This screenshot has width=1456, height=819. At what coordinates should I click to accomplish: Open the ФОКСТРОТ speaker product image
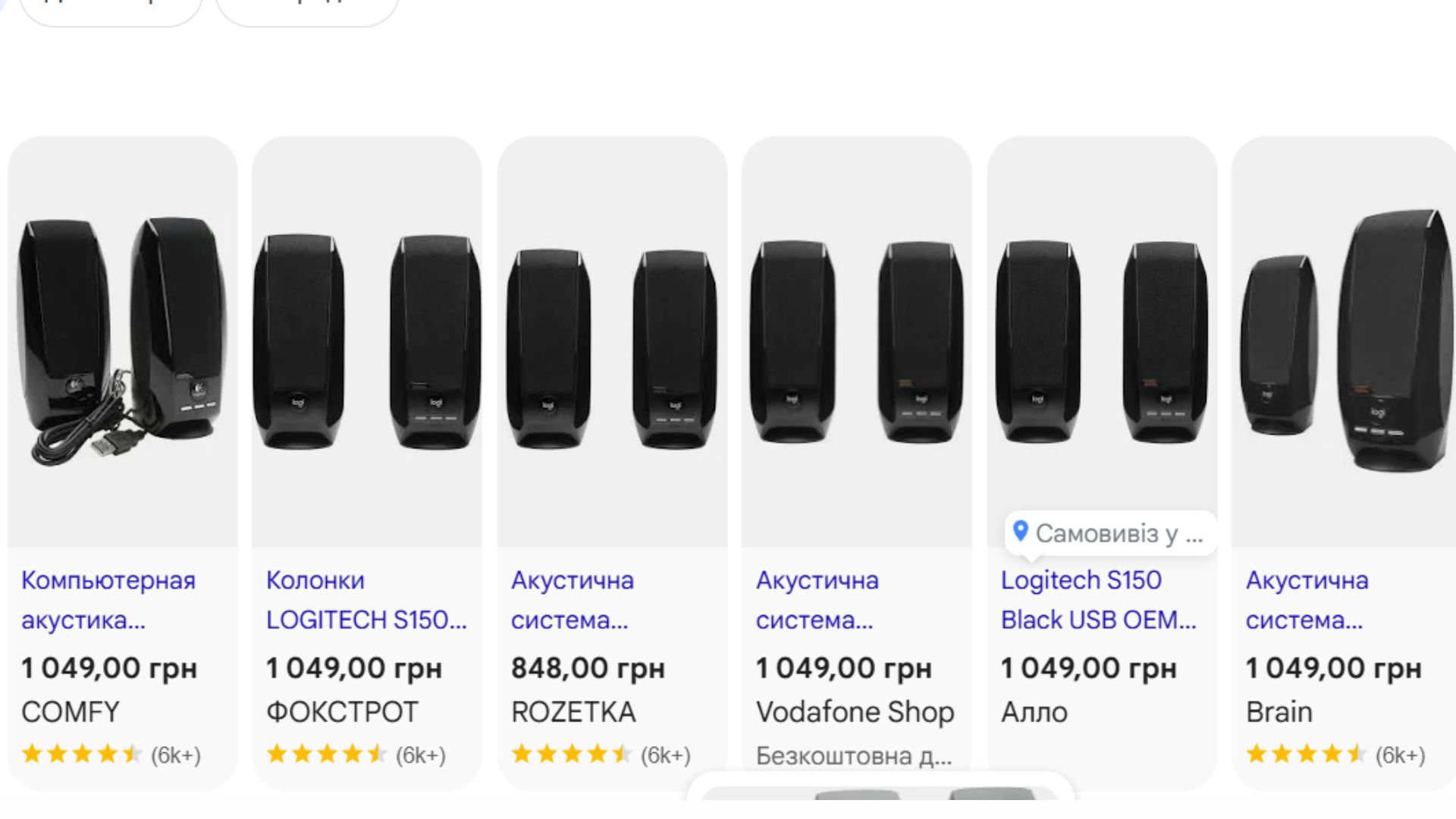coord(367,341)
